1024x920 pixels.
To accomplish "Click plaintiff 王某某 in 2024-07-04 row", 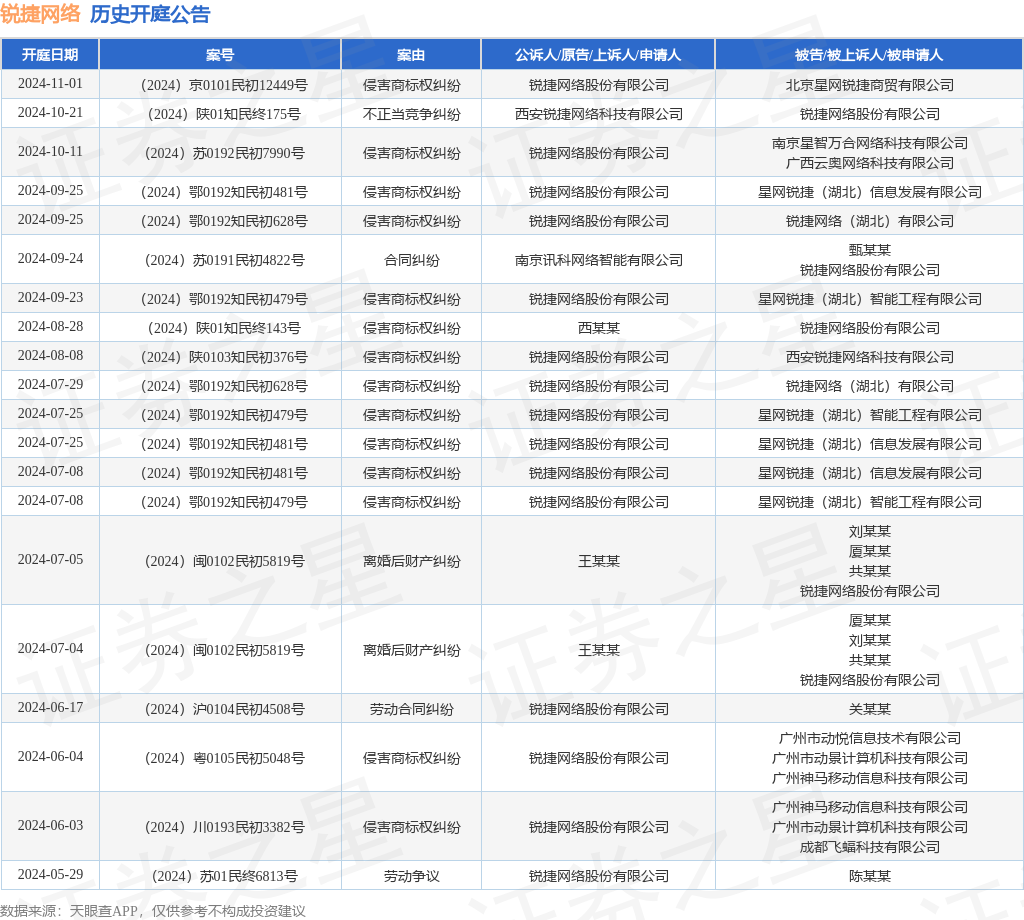I will (x=599, y=650).
